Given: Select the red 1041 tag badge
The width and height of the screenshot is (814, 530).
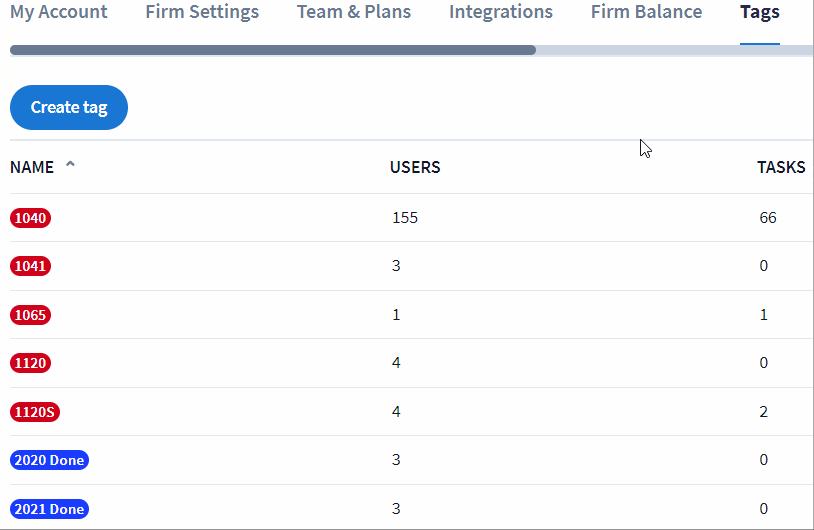Looking at the screenshot, I should point(31,266).
